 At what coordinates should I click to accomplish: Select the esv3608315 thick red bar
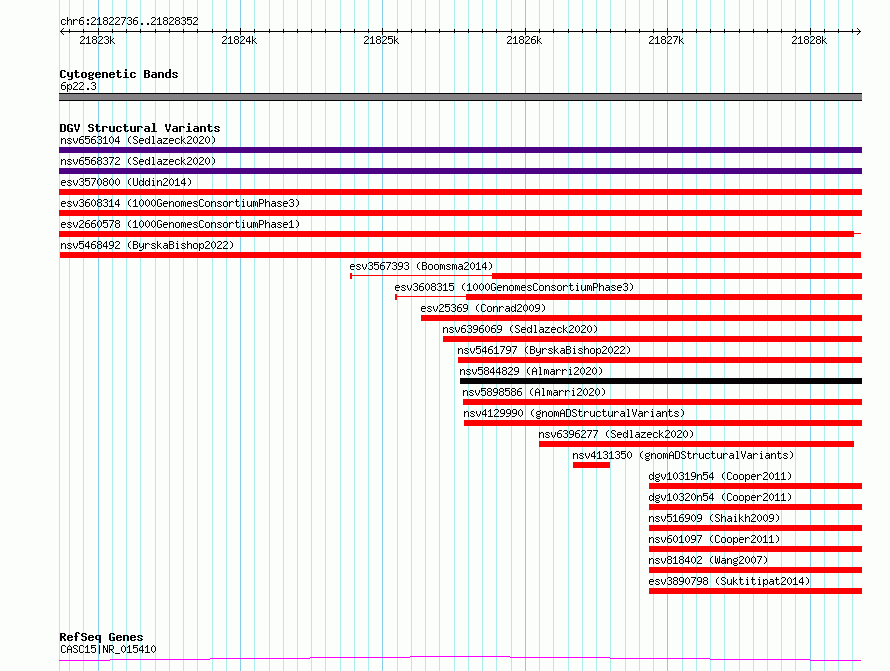664,297
